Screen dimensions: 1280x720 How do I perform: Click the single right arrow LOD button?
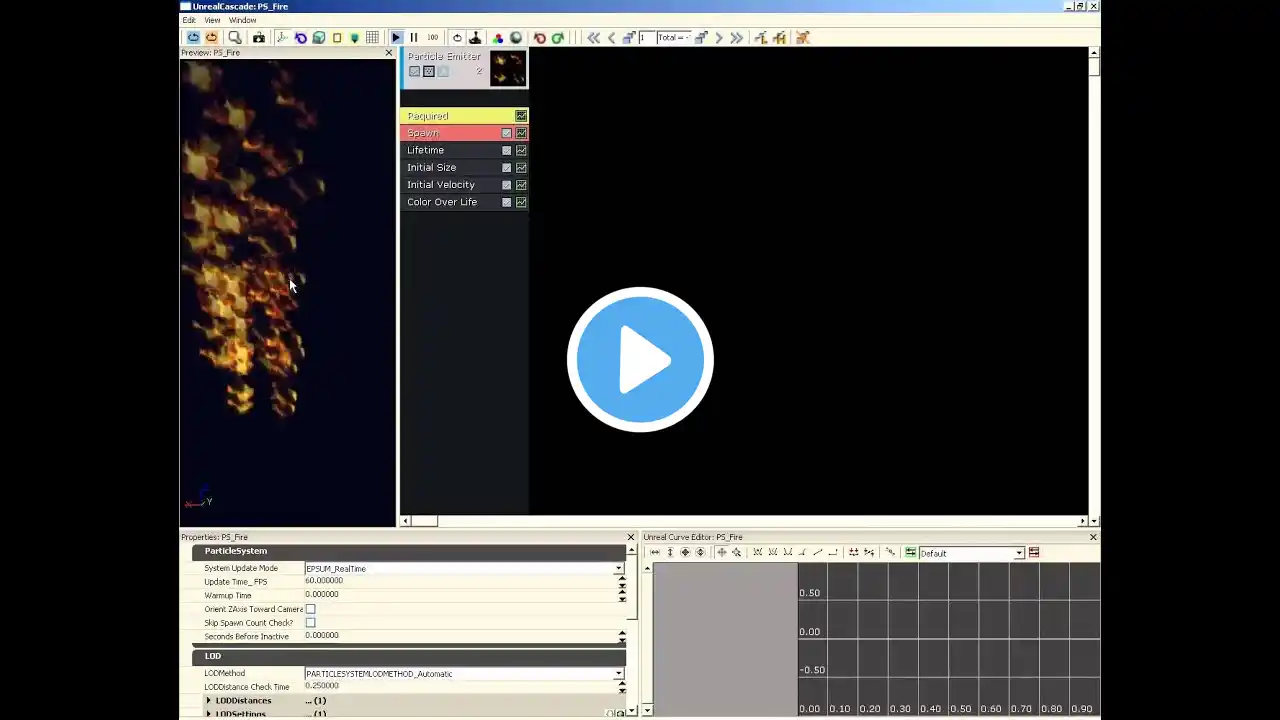click(719, 38)
